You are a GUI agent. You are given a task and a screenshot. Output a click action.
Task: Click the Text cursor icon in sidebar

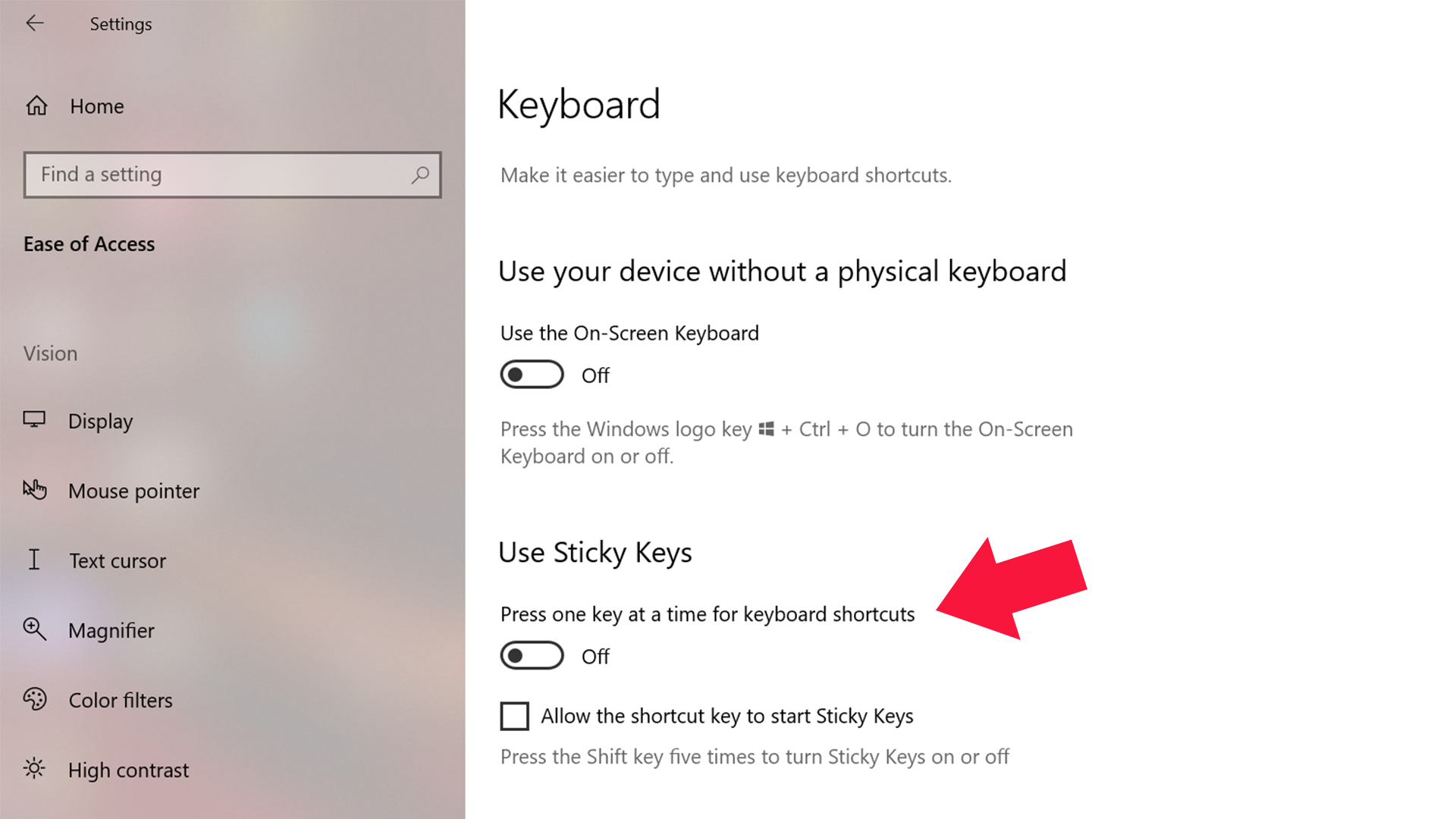[34, 560]
